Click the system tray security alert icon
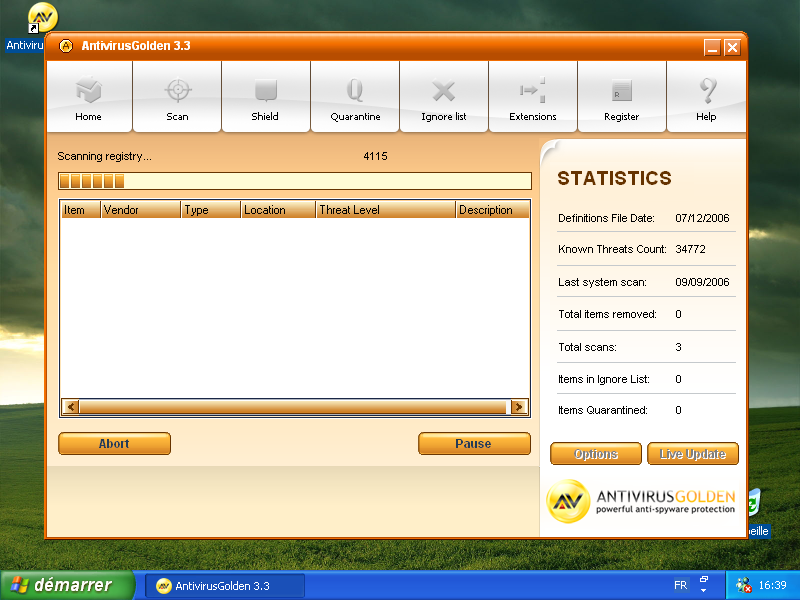Screen dimensions: 800x600 [x=743, y=585]
